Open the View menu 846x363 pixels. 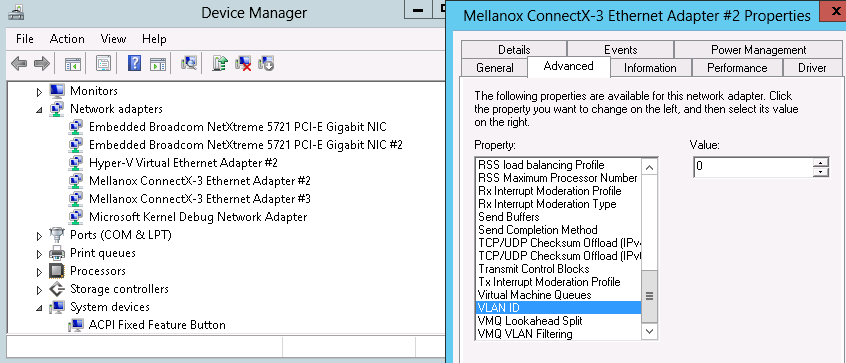tap(113, 39)
